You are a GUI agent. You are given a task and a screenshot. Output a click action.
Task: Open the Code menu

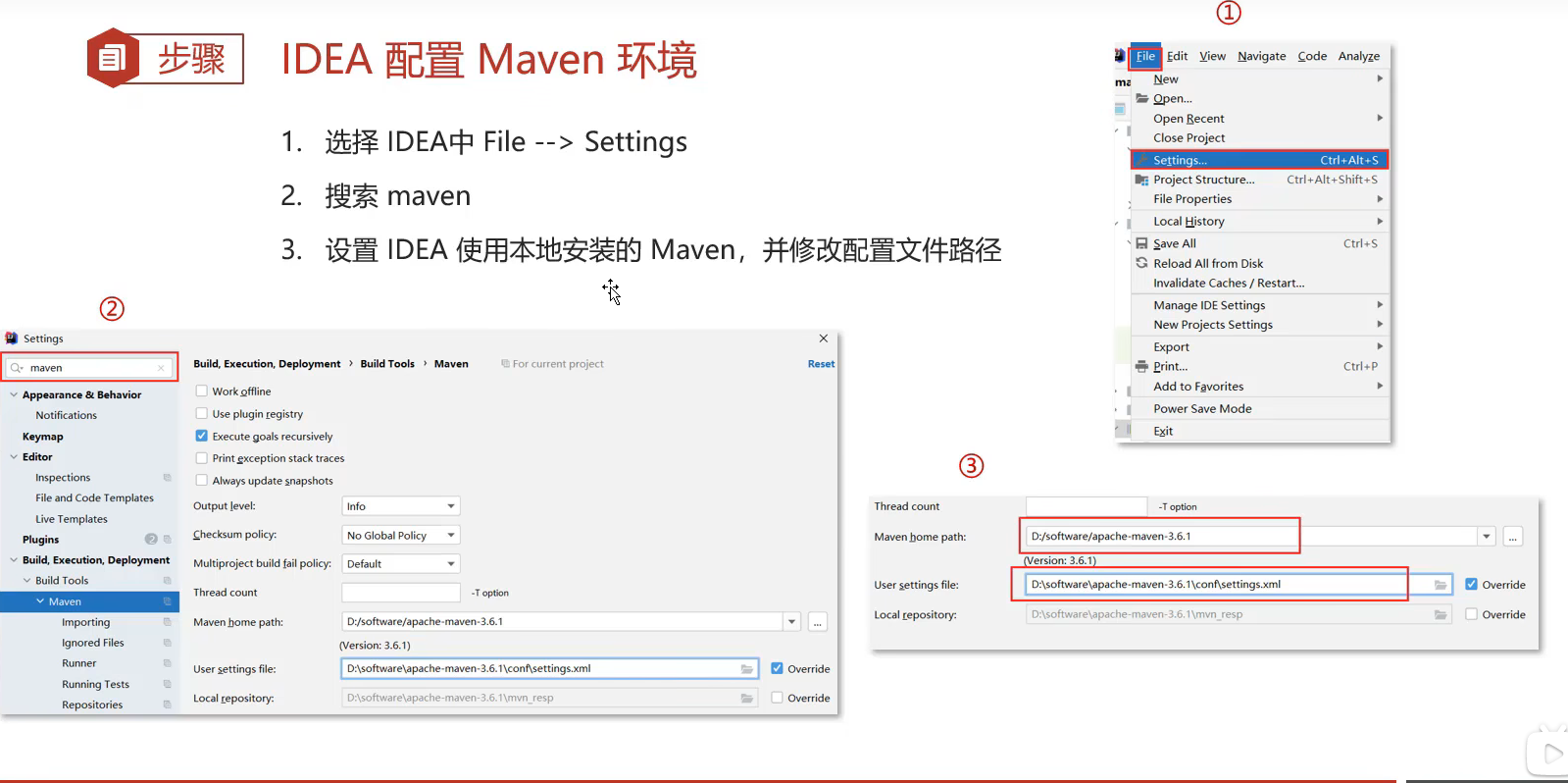click(1312, 57)
